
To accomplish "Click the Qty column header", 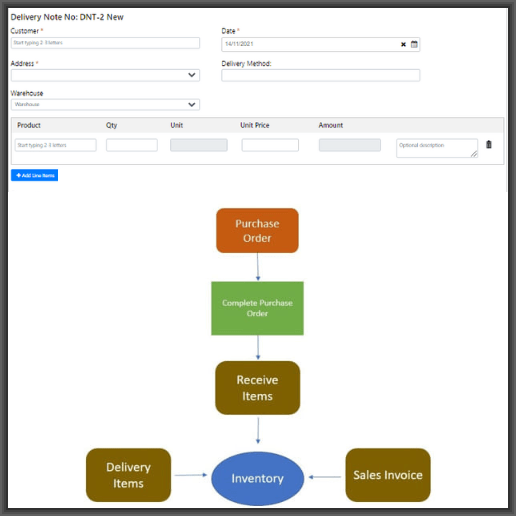I will [112, 125].
